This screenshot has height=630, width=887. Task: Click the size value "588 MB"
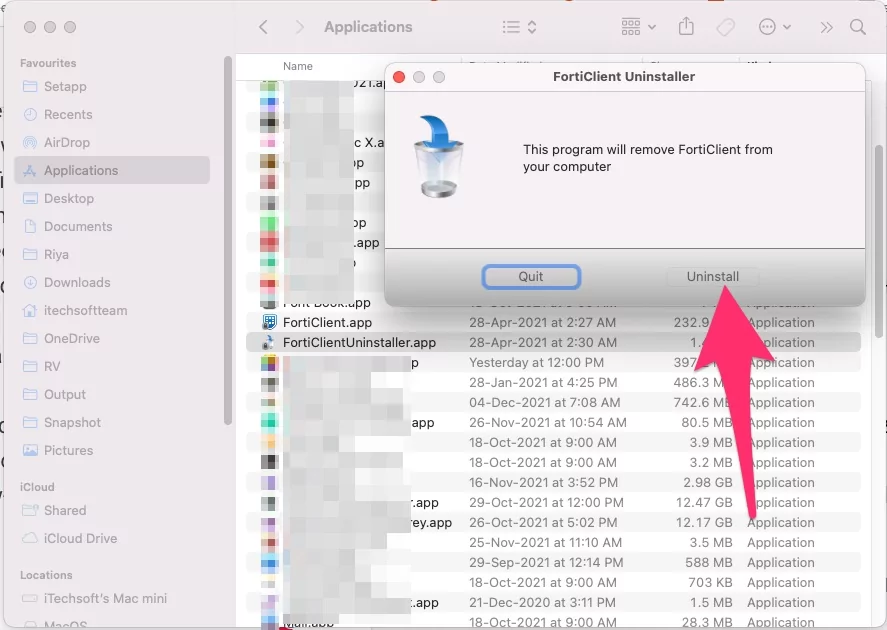[x=708, y=563]
